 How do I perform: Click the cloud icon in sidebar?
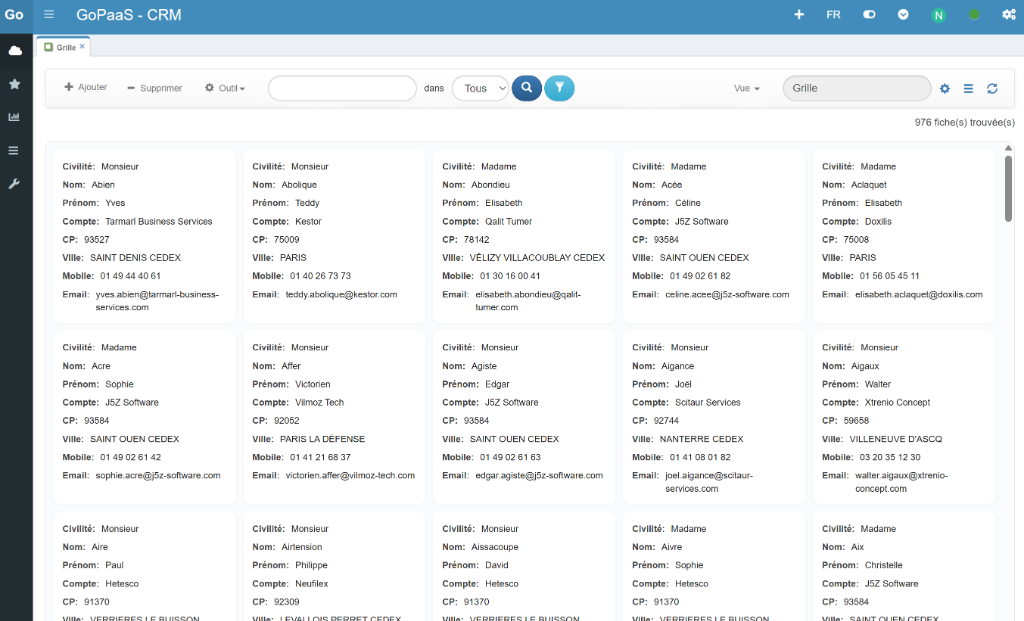15,50
